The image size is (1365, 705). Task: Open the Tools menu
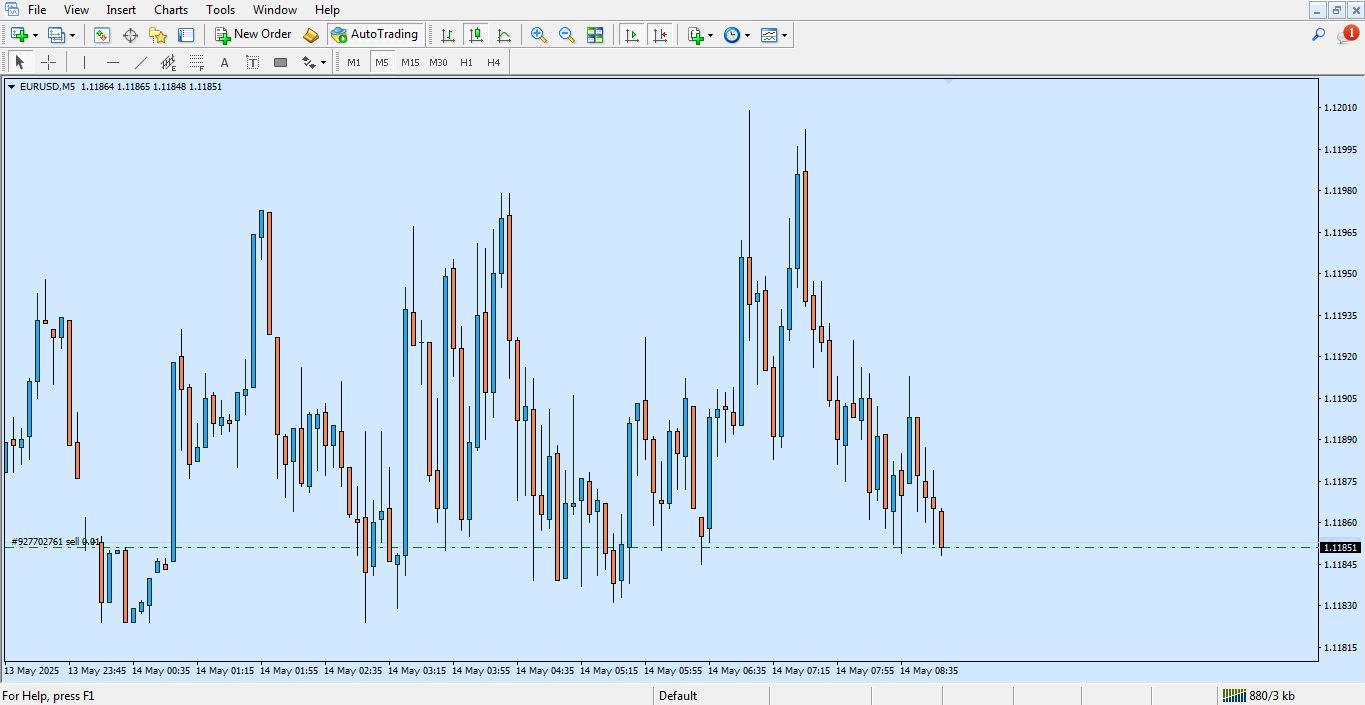(x=220, y=10)
